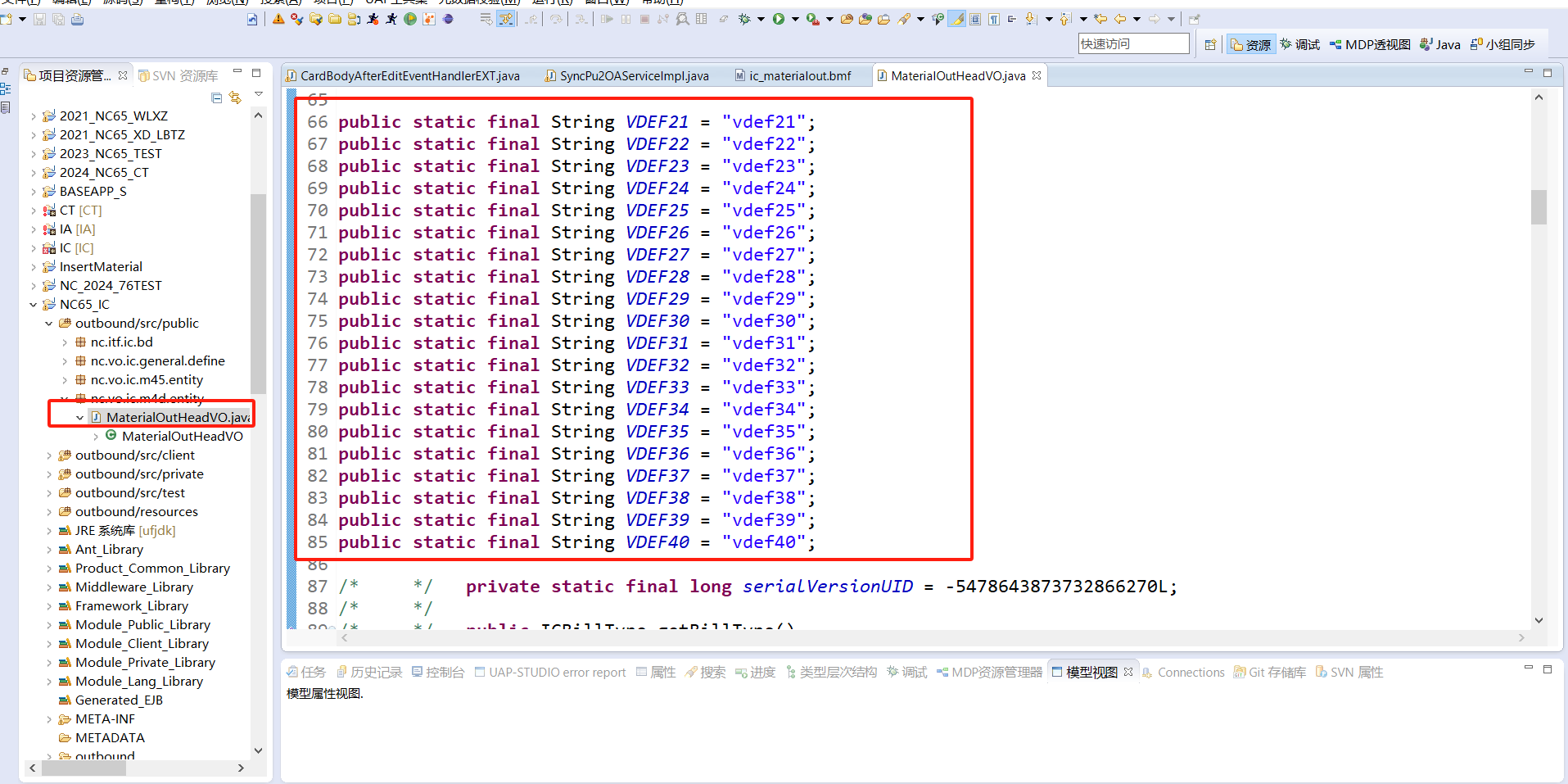Click the Run External Tools icon
The width and height of the screenshot is (1568, 784).
click(812, 19)
